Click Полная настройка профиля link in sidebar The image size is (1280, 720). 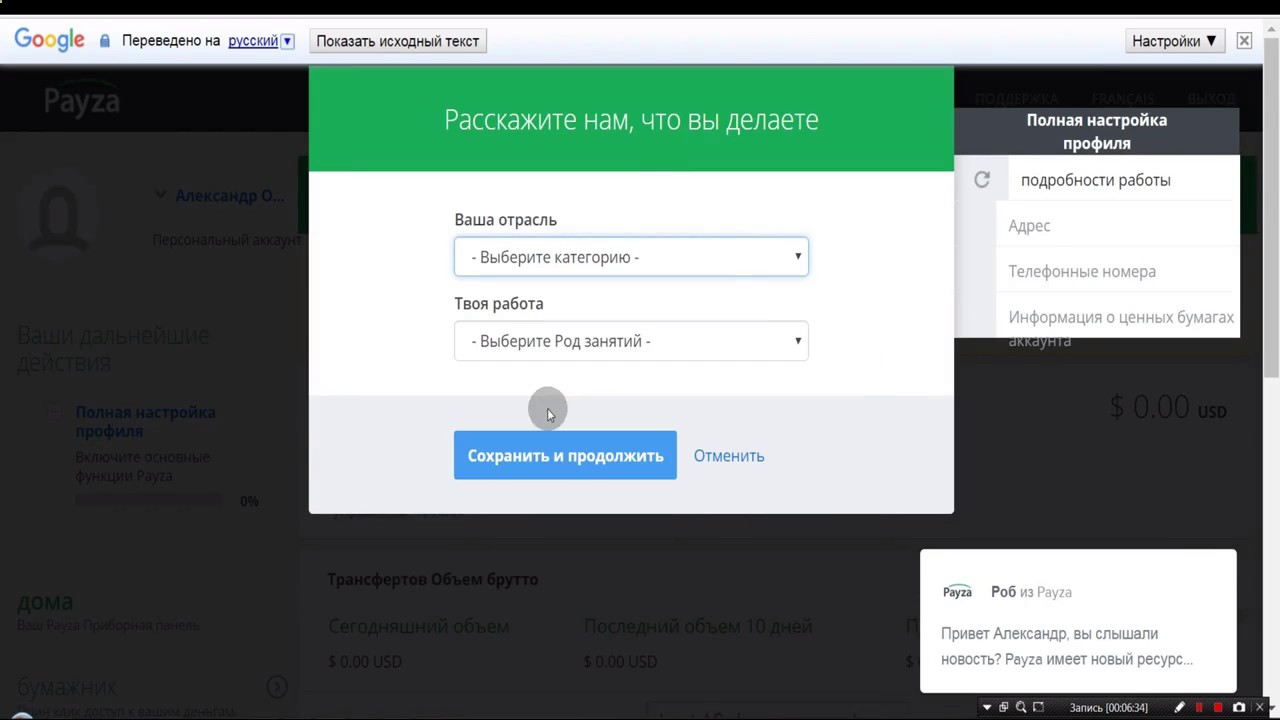pos(145,421)
